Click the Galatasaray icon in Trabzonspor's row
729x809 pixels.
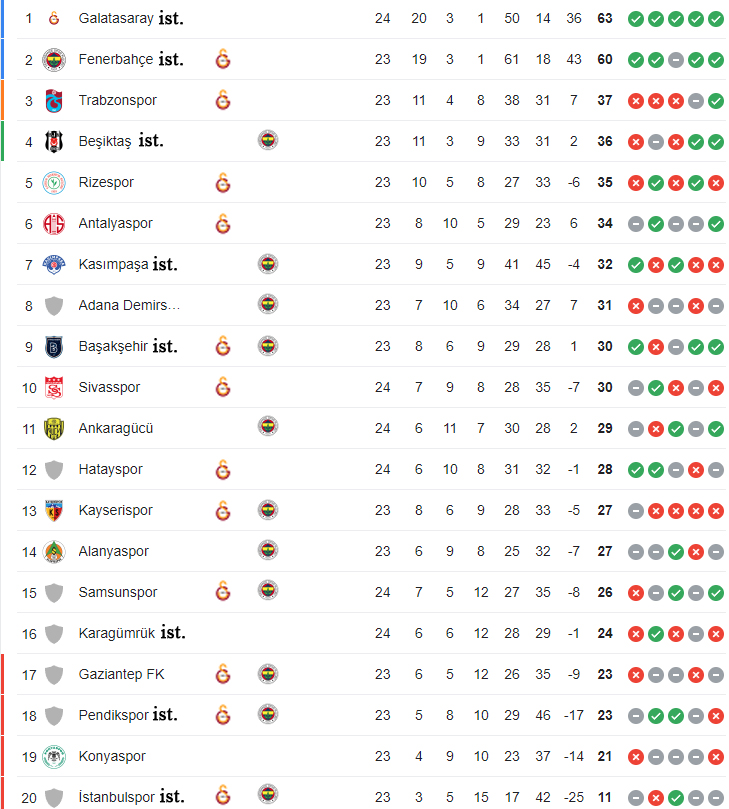click(223, 100)
